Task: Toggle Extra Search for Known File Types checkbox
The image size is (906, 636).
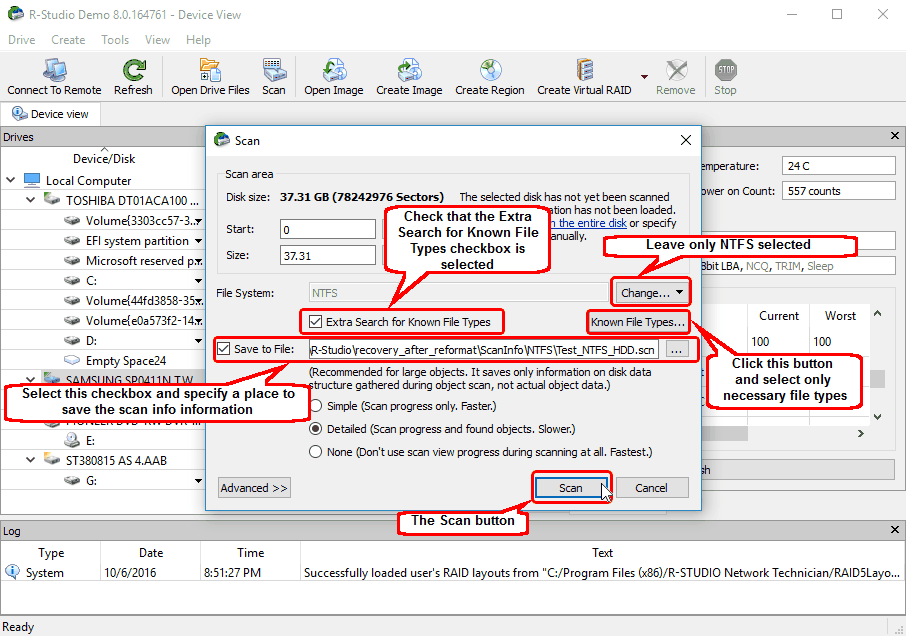Action: coord(315,322)
